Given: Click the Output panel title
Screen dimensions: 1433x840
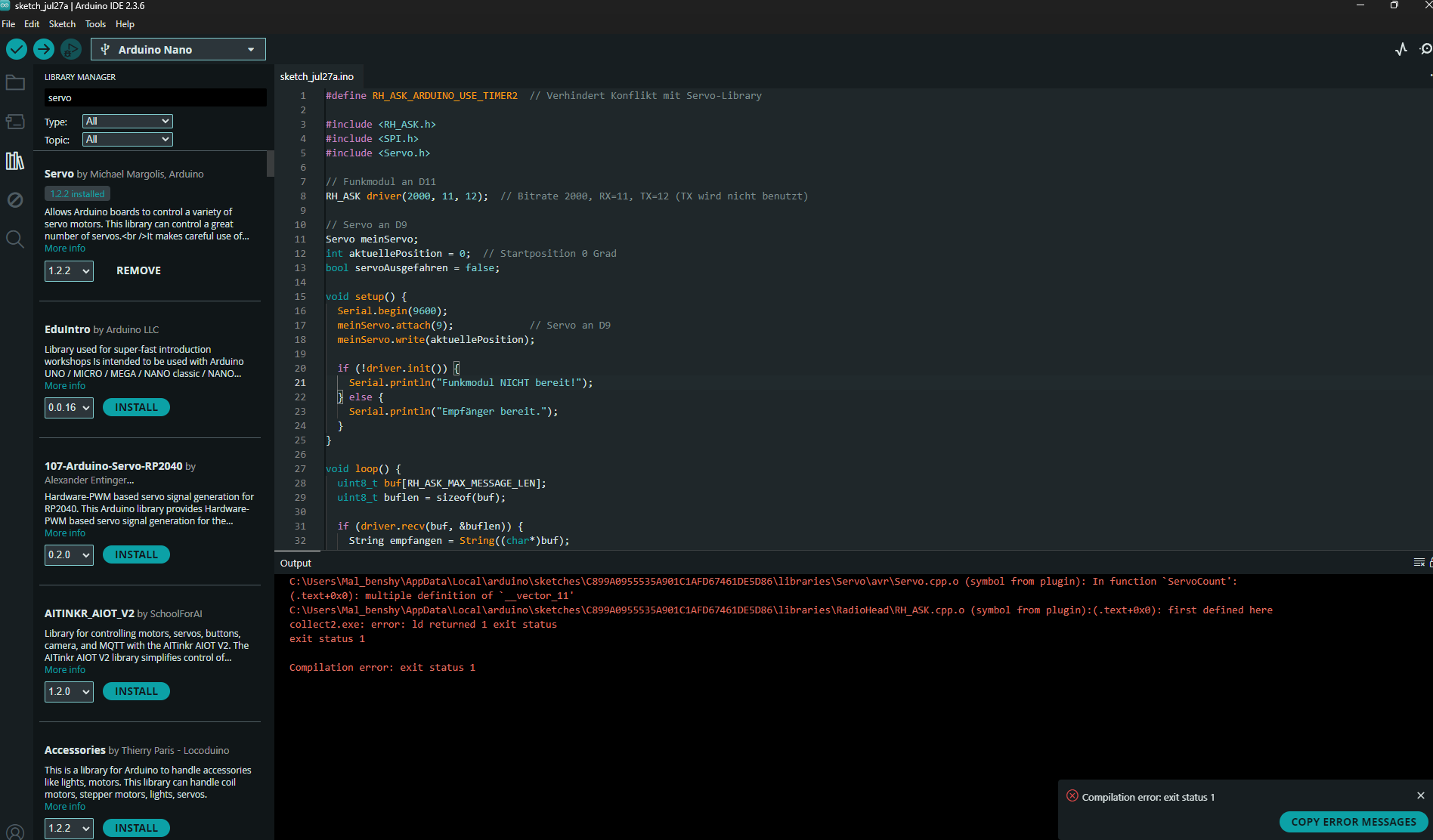Looking at the screenshot, I should (x=296, y=563).
